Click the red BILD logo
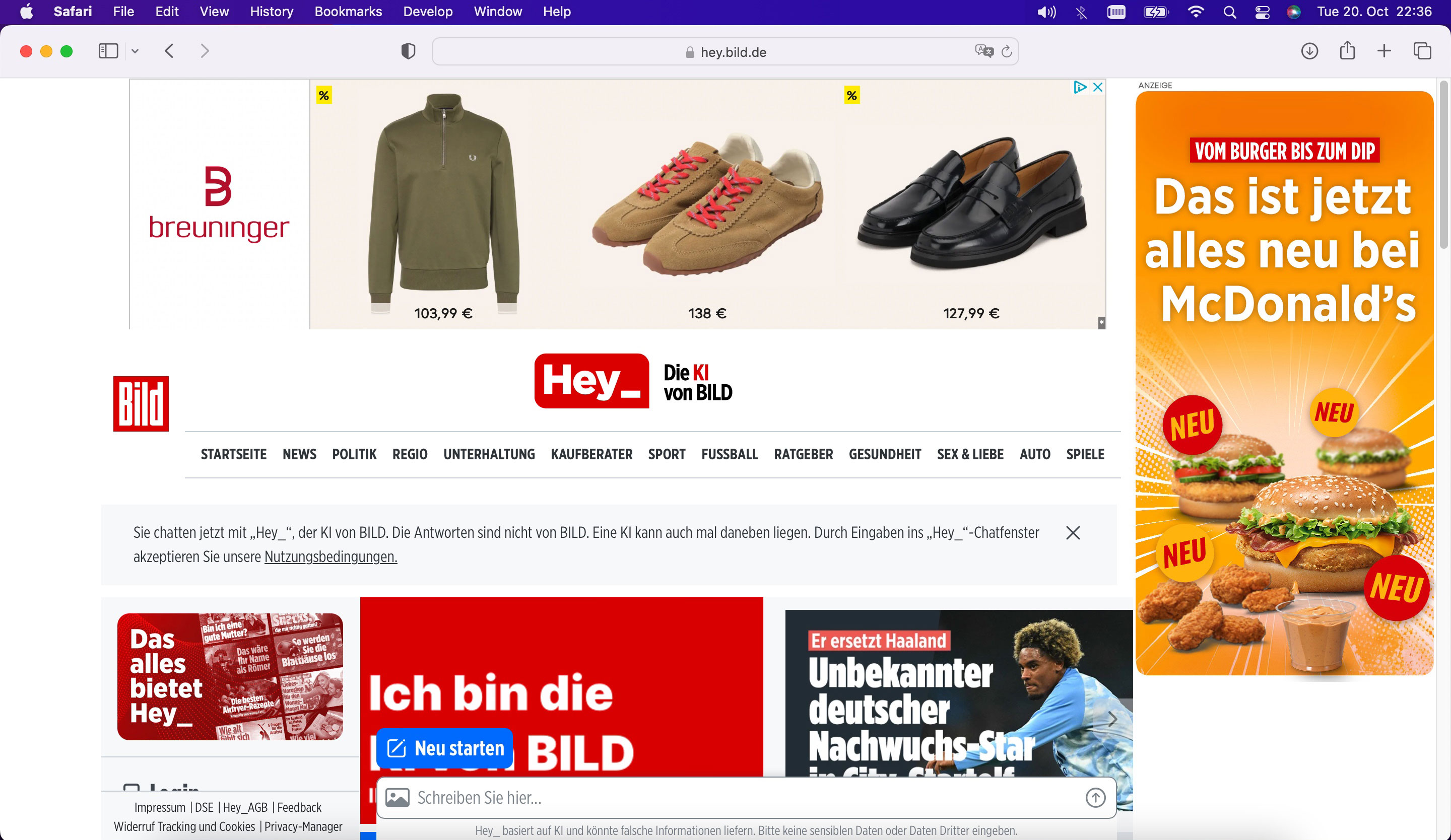Image resolution: width=1451 pixels, height=840 pixels. pos(141,404)
